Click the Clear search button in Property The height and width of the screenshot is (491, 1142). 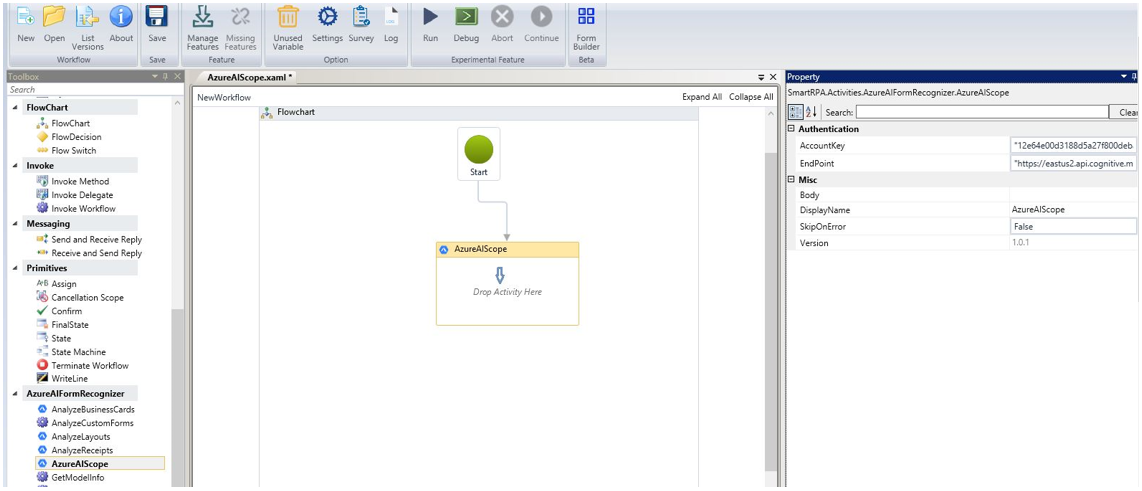click(1125, 112)
